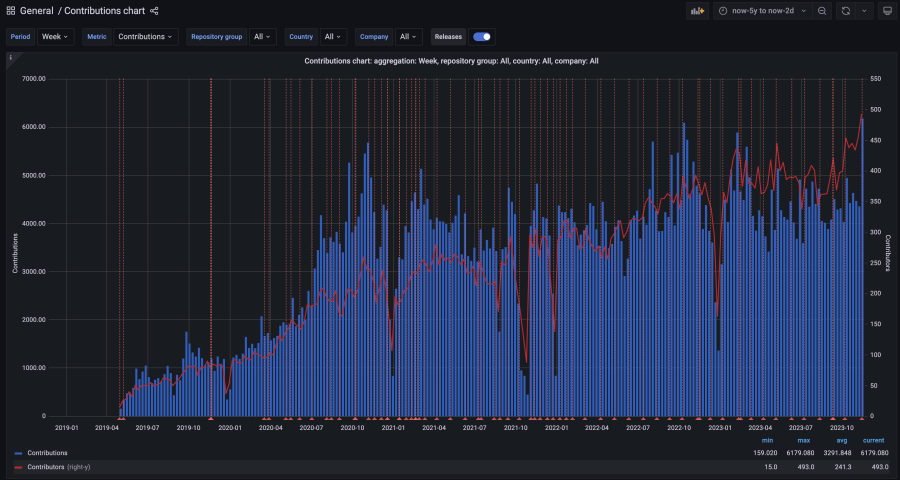Sort legend by max column
Image resolution: width=900 pixels, height=480 pixels.
point(804,440)
